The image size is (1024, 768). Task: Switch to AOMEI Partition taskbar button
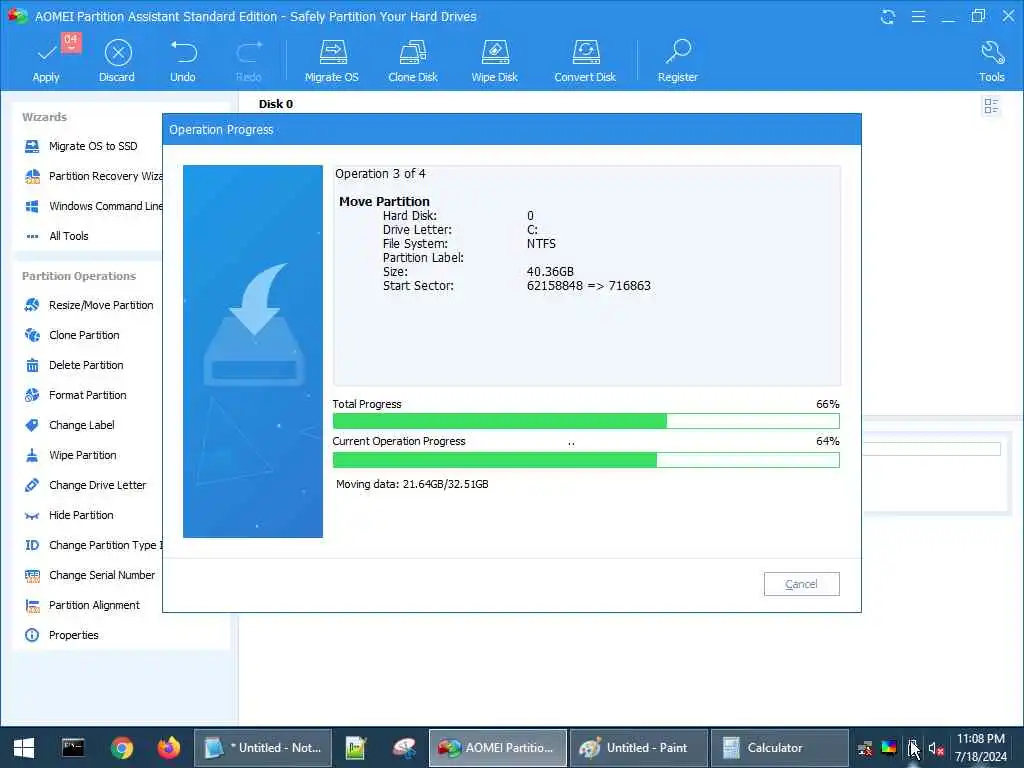[498, 748]
